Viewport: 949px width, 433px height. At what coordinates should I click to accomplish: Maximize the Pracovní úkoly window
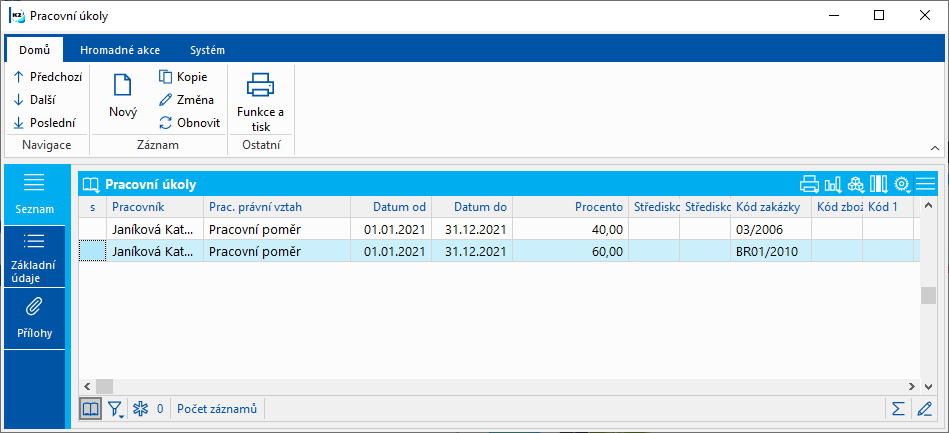pos(879,16)
